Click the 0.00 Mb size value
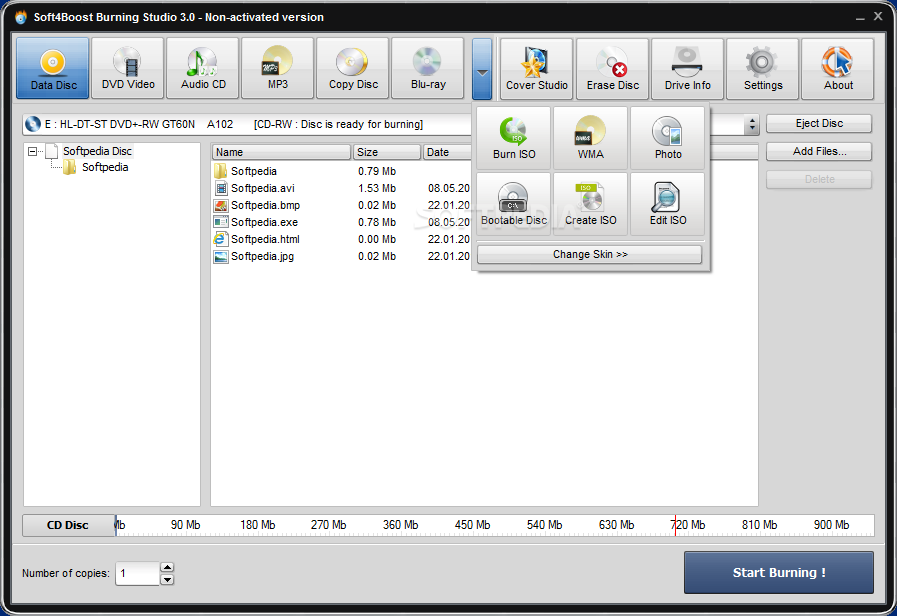Screen dimensions: 897x616 point(377,239)
